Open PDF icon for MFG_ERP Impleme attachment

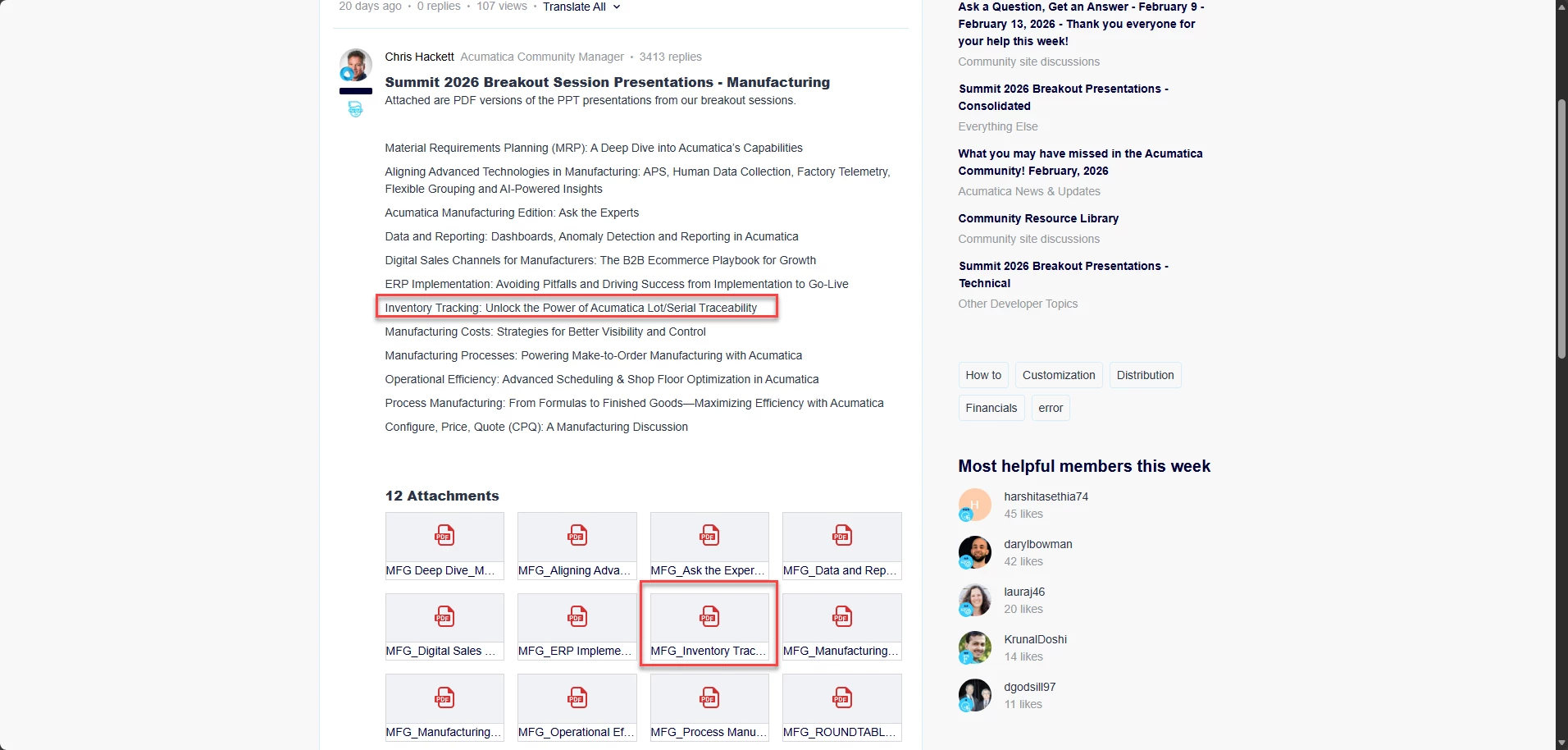click(x=577, y=616)
